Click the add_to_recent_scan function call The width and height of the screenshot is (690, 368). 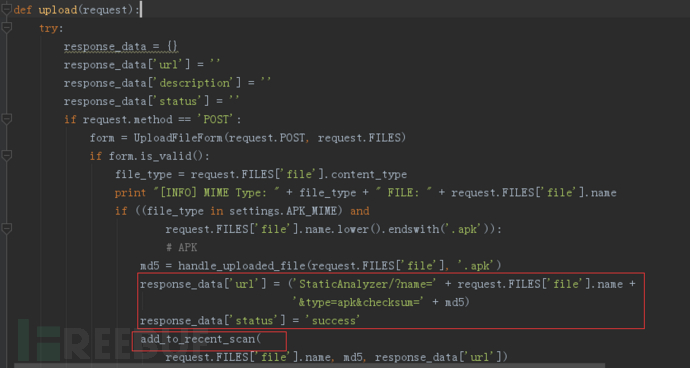pos(198,339)
